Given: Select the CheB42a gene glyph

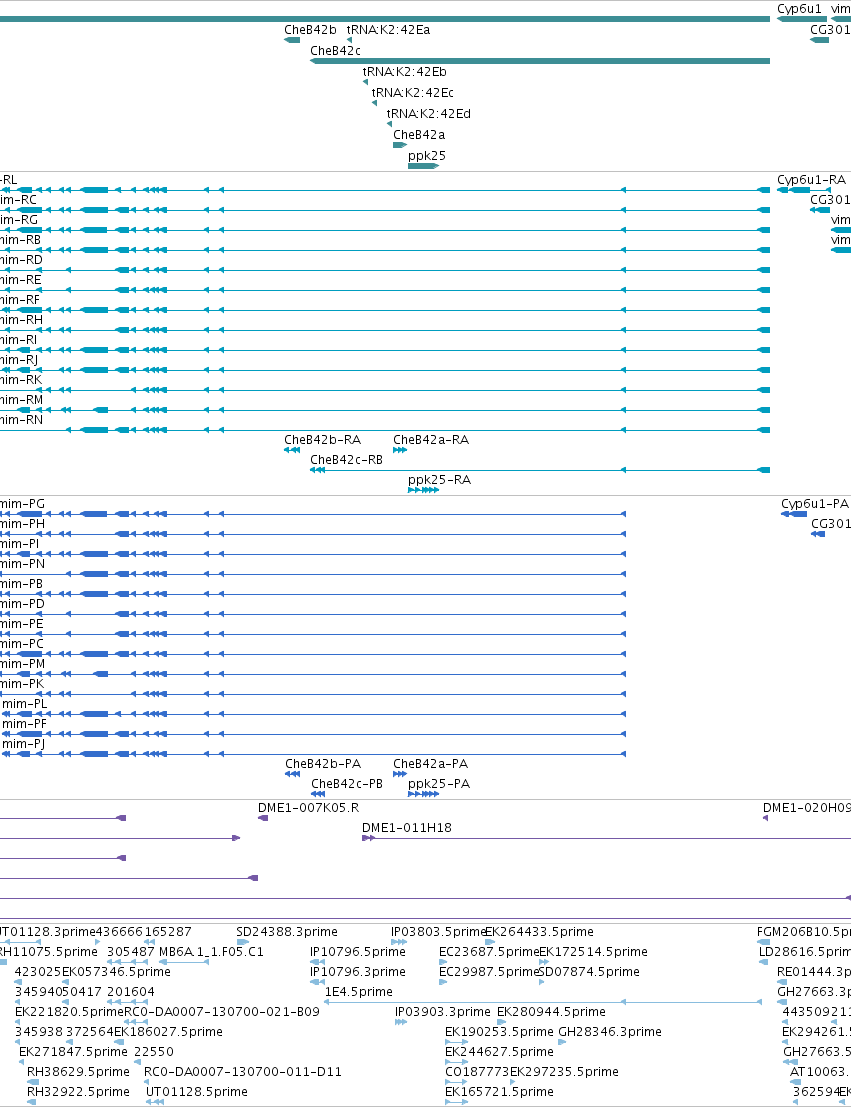Looking at the screenshot, I should (x=400, y=145).
